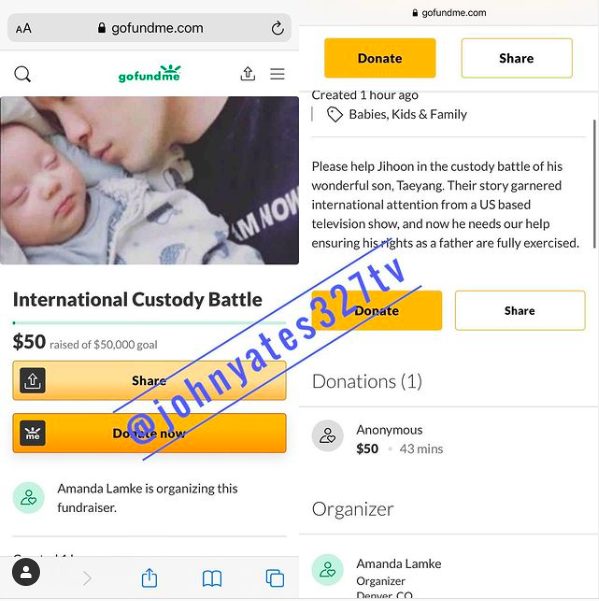Screen dimensions: 599x601
Task: Click the gofundme logo
Action: point(149,74)
